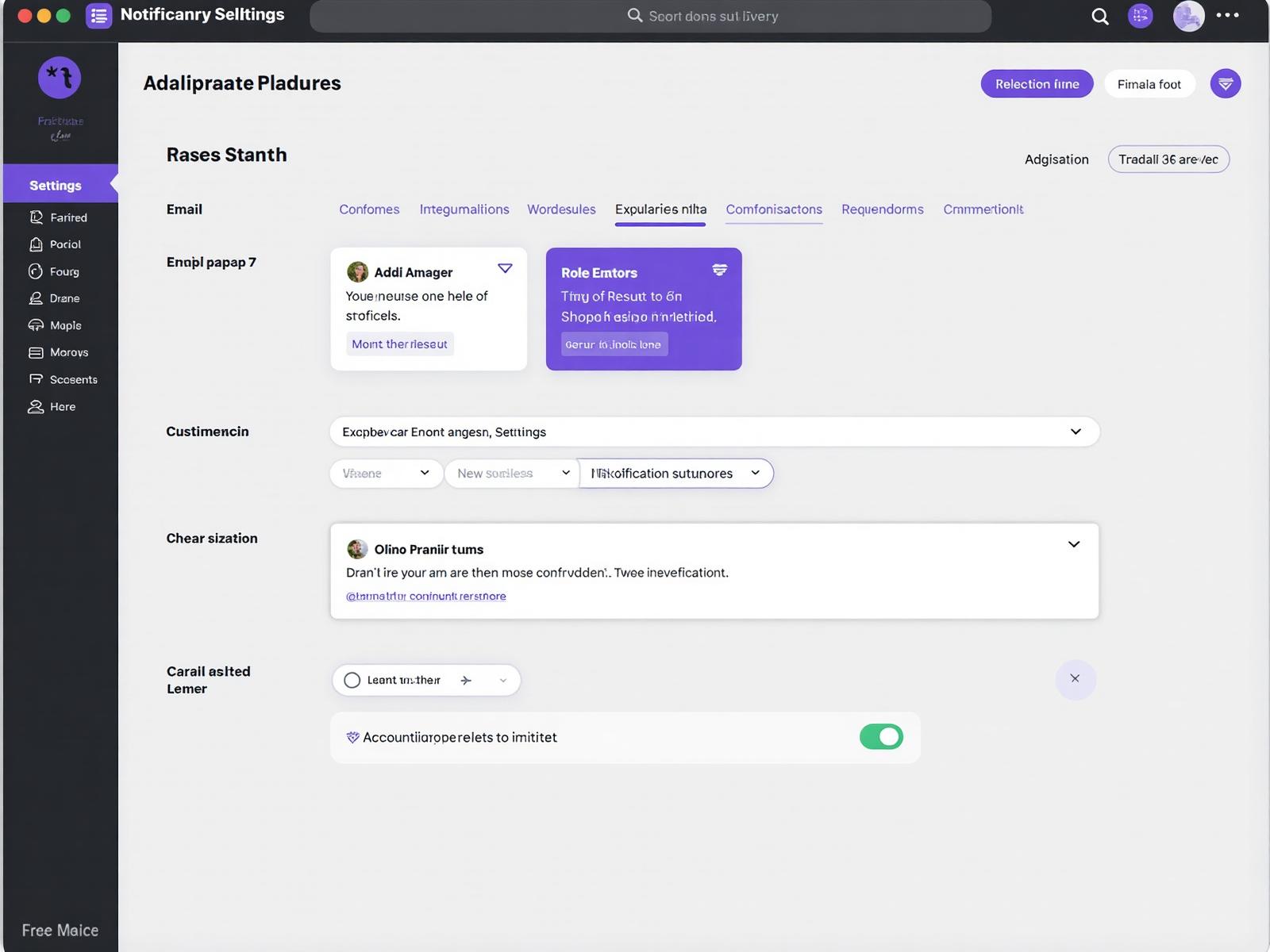Open the purple grid apps icon
The width and height of the screenshot is (1270, 952).
pyautogui.click(x=1141, y=15)
